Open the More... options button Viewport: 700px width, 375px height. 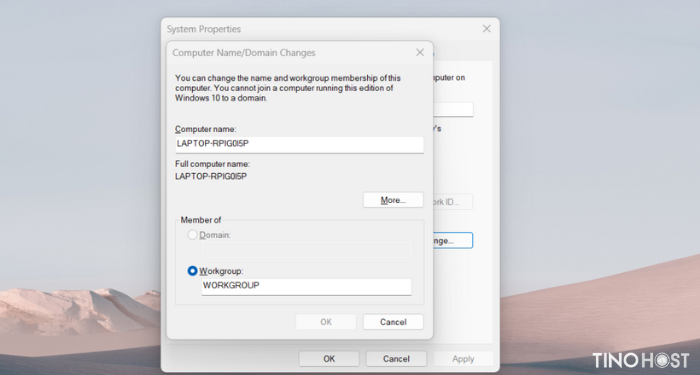393,200
